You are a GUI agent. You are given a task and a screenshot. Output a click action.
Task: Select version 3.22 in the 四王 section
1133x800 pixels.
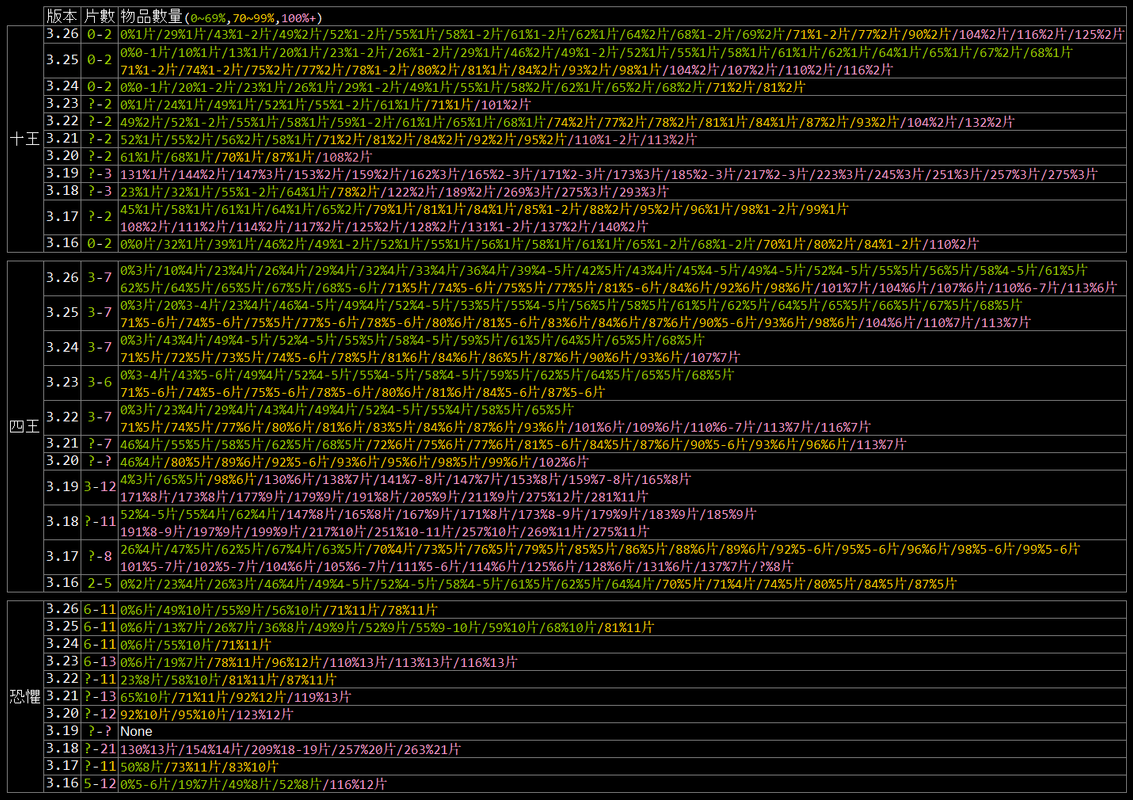62,417
